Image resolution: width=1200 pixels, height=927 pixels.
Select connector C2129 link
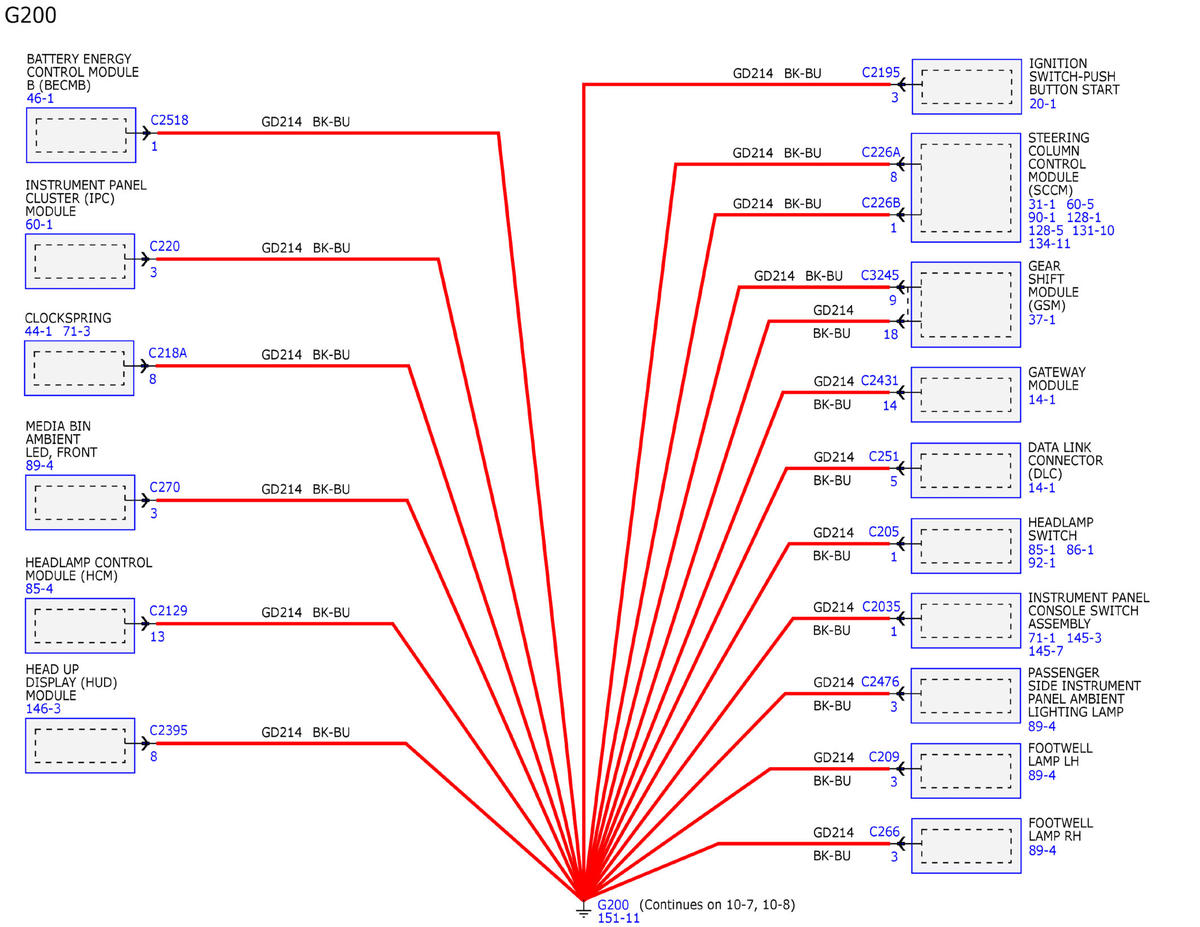169,611
